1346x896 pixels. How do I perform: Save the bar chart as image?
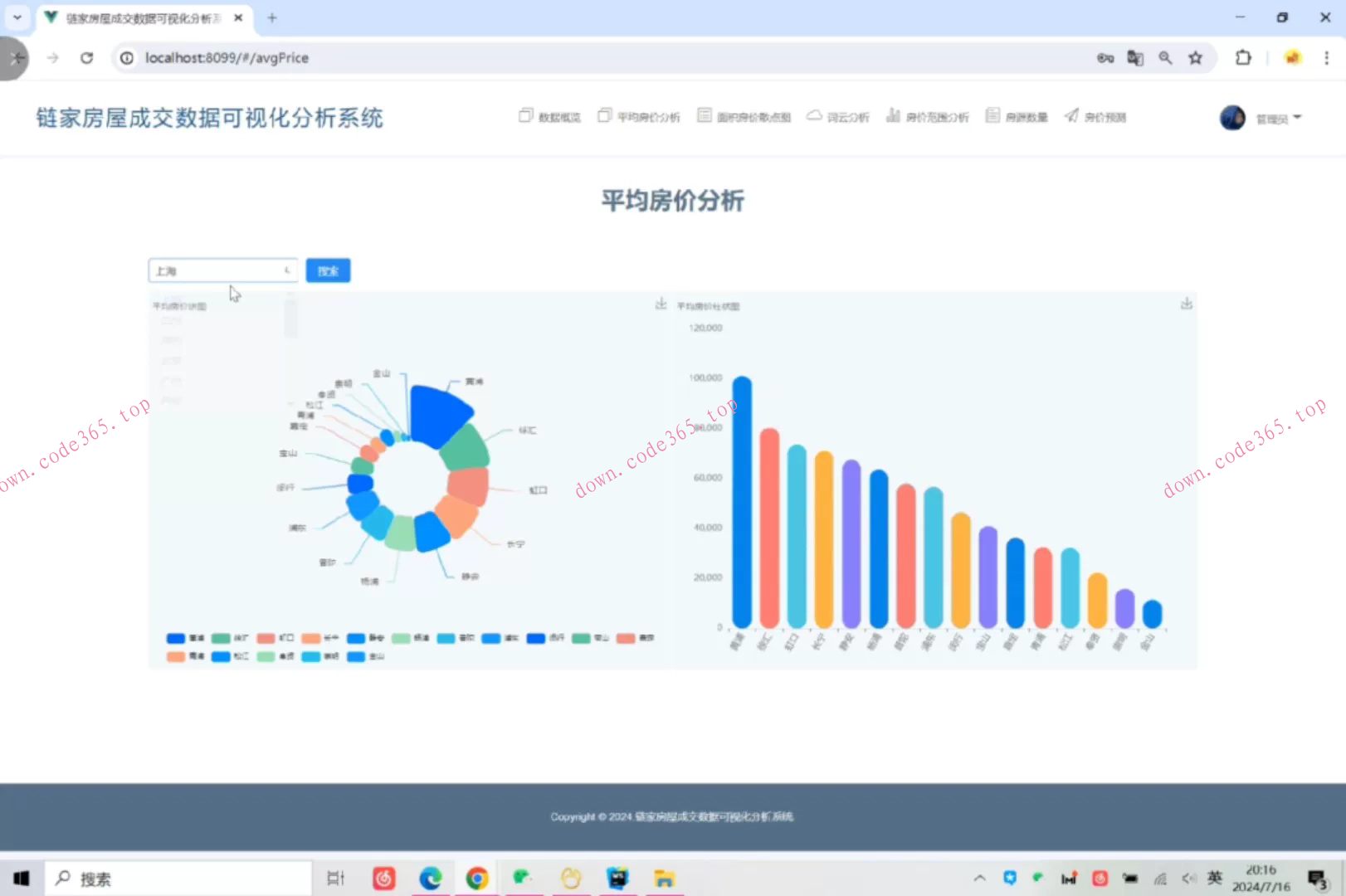(1186, 304)
